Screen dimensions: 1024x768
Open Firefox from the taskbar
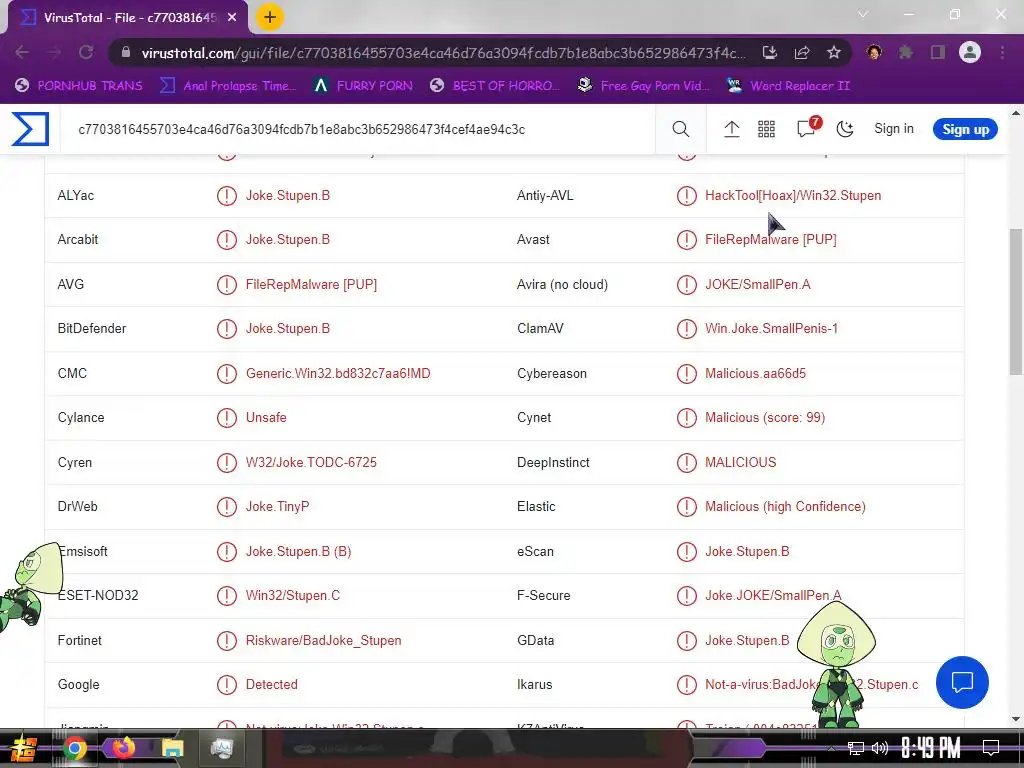123,748
